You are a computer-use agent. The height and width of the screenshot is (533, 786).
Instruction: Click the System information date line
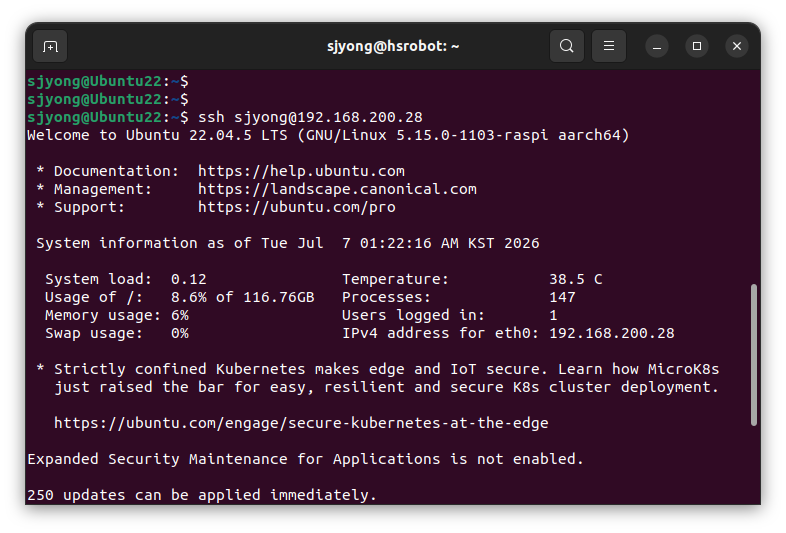288,243
